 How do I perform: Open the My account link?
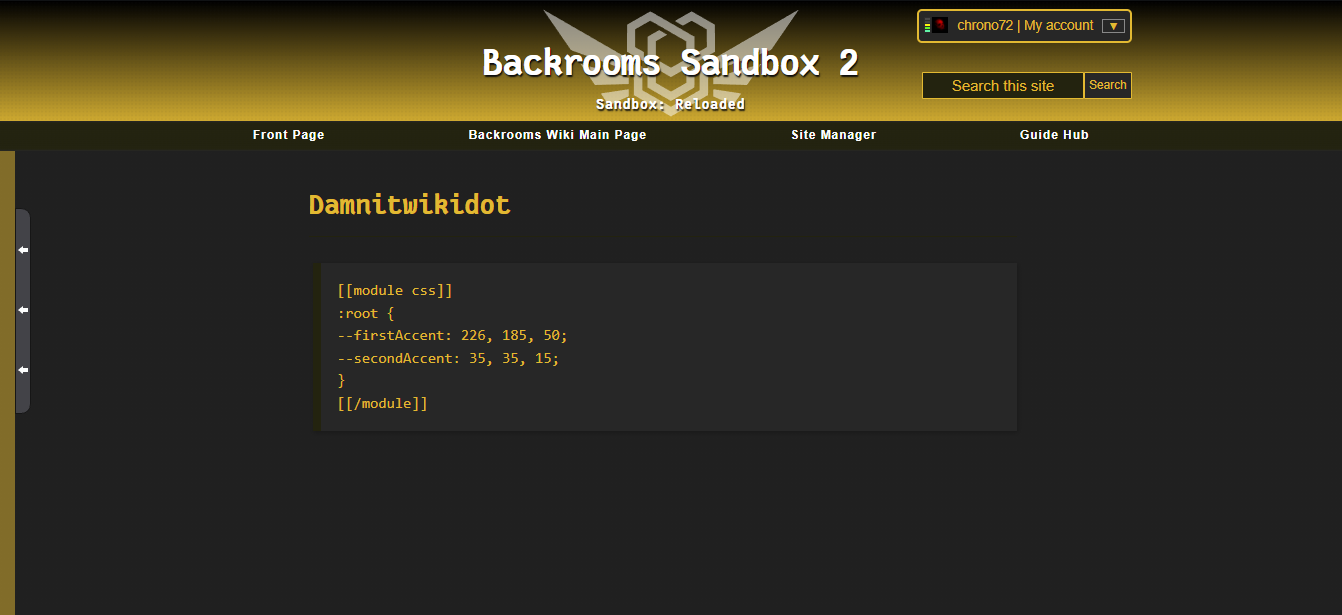point(1059,26)
